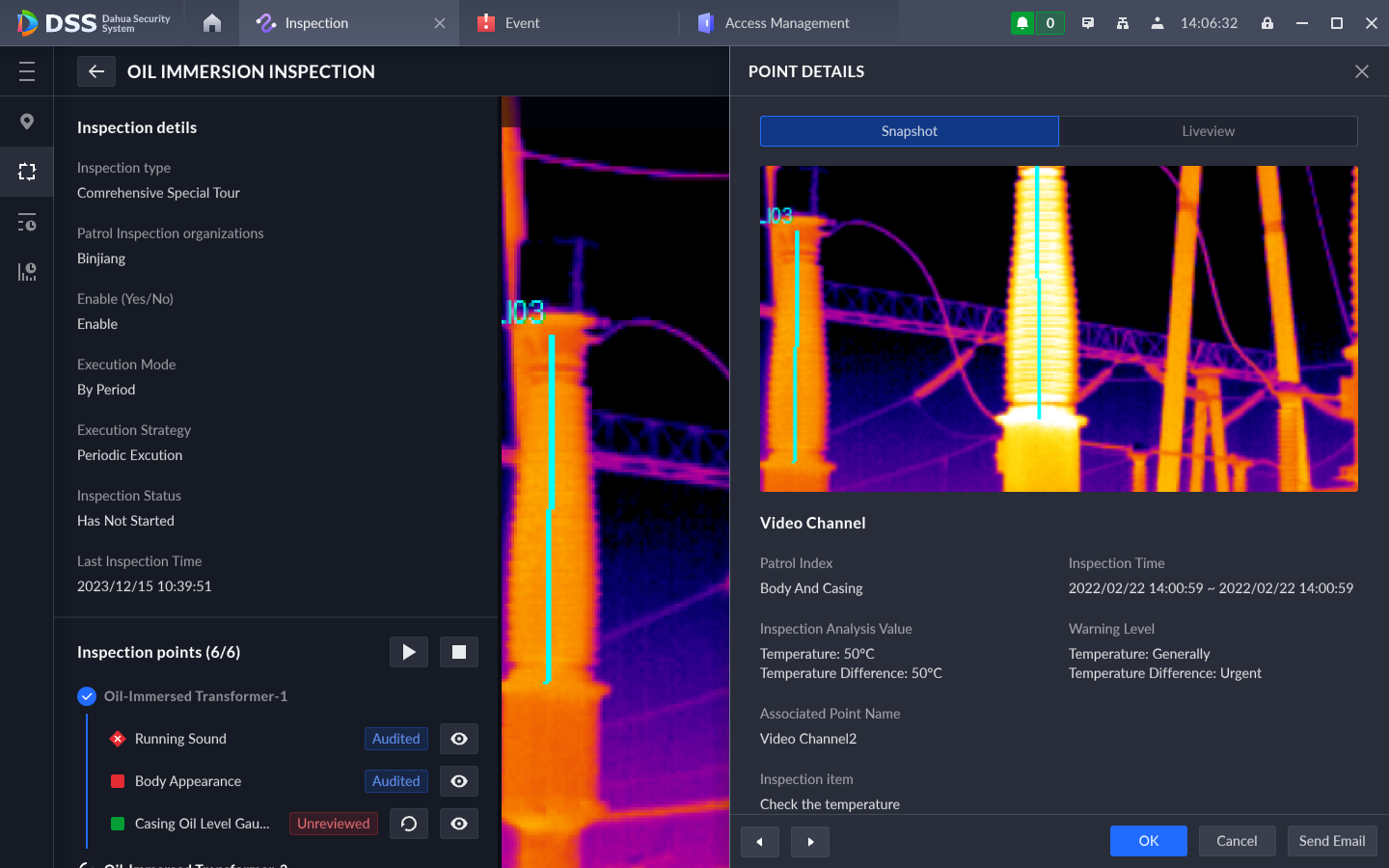Confirm with the OK button
1389x868 pixels.
click(x=1148, y=841)
